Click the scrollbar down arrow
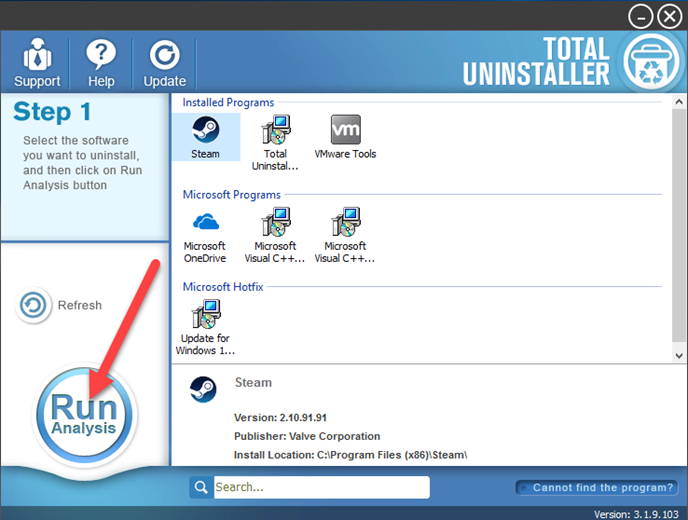This screenshot has width=688, height=520. pyautogui.click(x=679, y=355)
